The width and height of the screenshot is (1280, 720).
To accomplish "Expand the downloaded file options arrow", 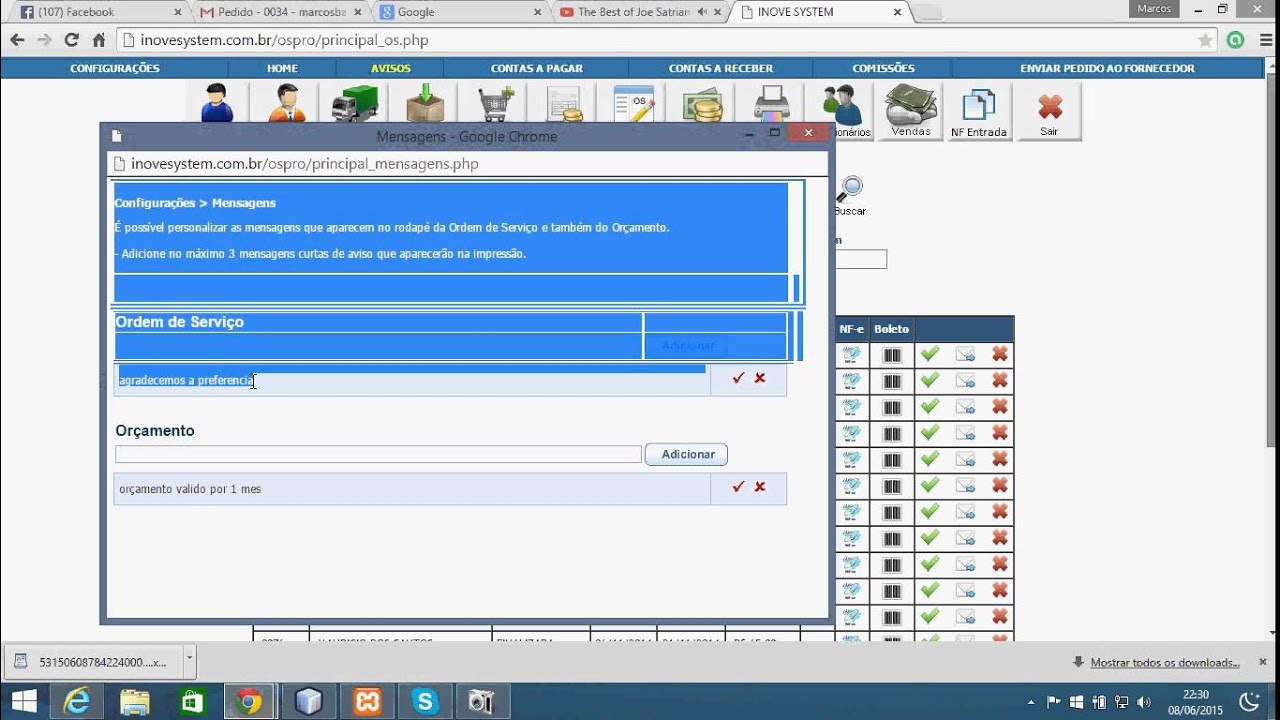I will 190,661.
